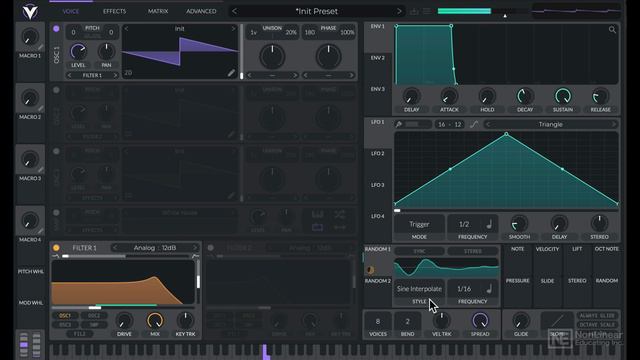Click the ENV 1 magnifier zoom icon
The width and height of the screenshot is (640, 360).
pyautogui.click(x=612, y=29)
